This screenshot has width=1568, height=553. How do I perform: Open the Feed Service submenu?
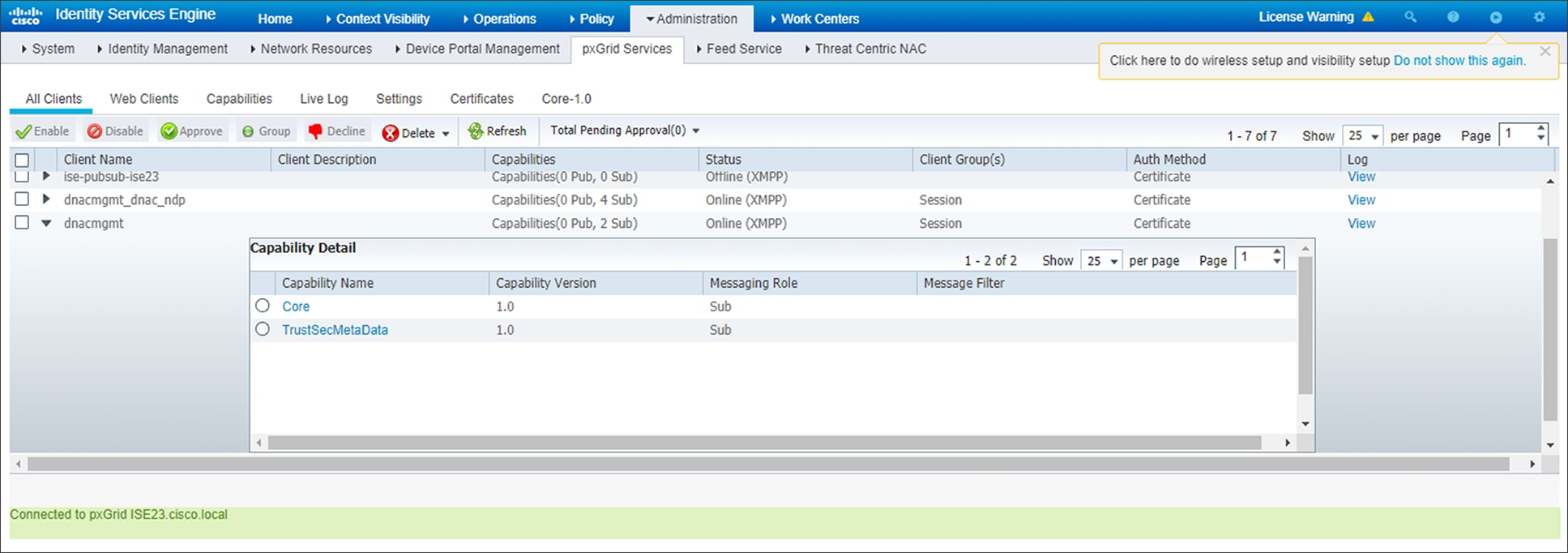point(739,49)
